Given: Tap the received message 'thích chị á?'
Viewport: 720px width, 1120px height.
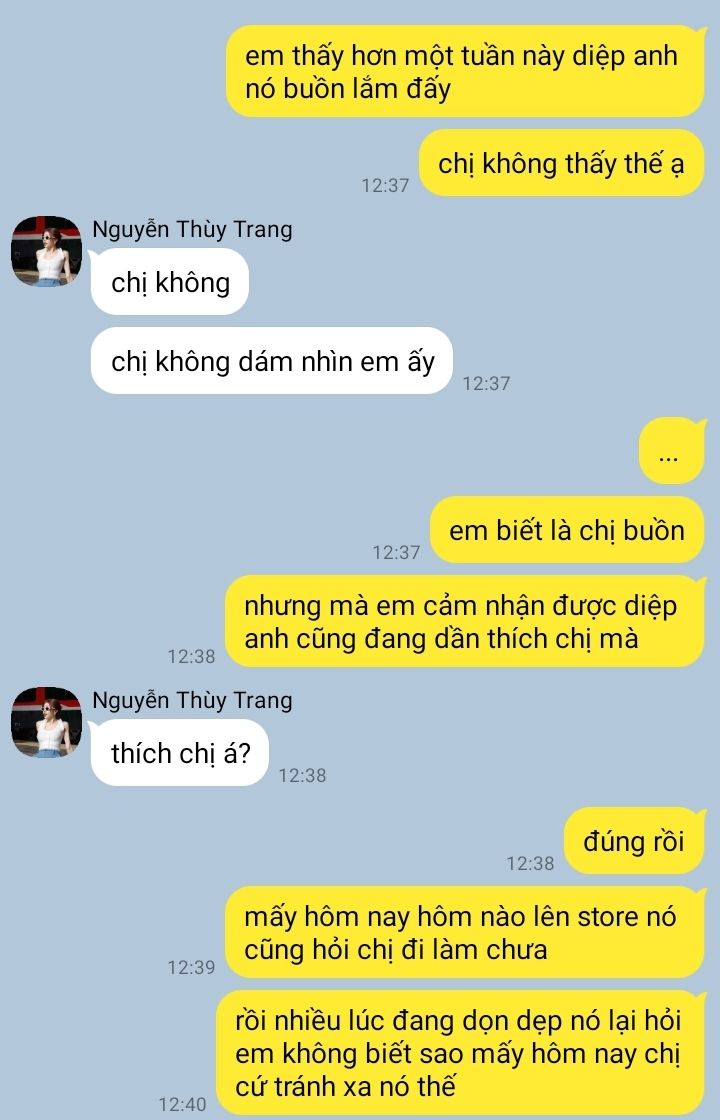Looking at the screenshot, I should click(179, 753).
